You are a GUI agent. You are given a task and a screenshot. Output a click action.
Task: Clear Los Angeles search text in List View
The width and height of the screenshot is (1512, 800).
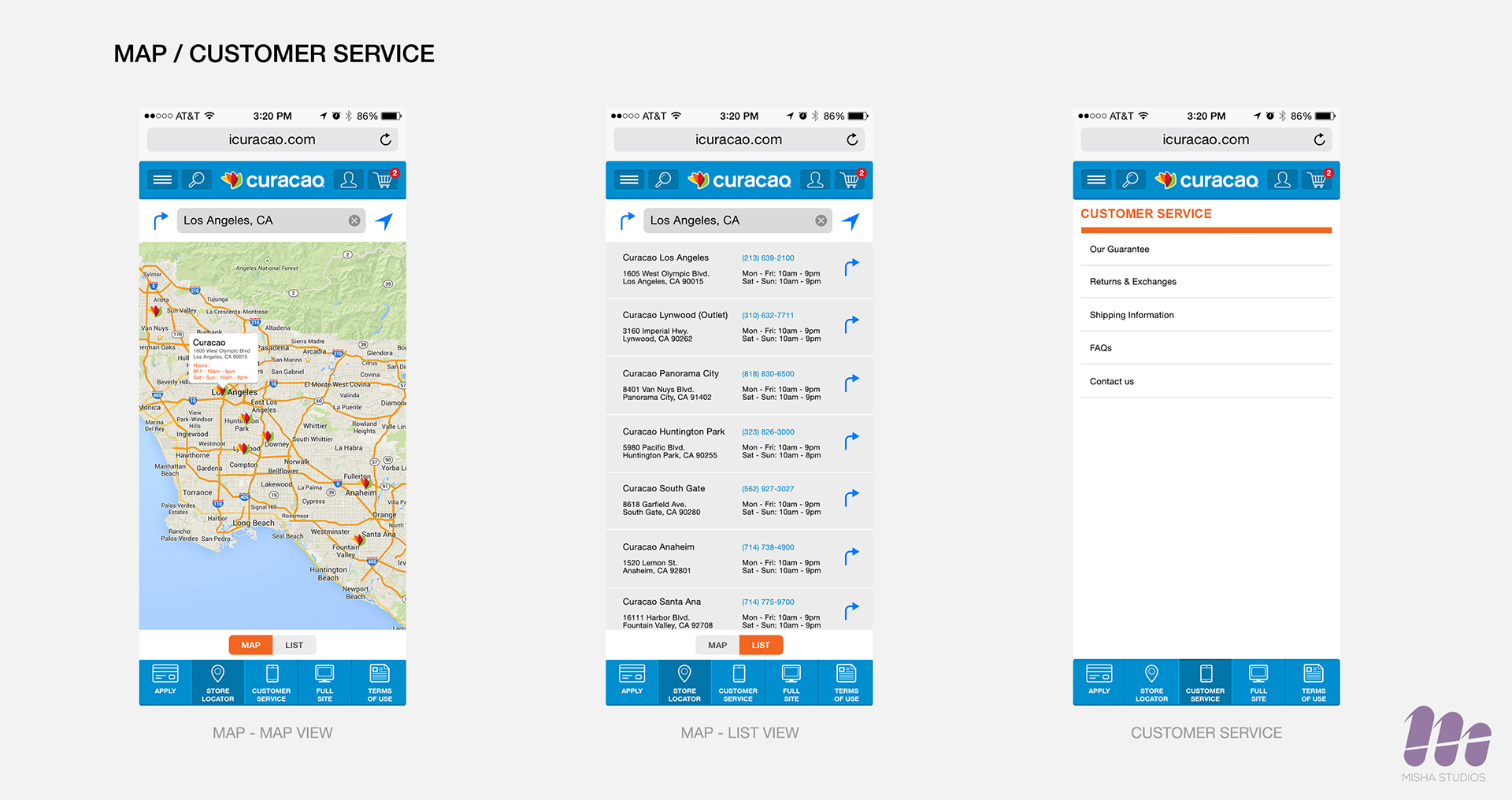821,220
